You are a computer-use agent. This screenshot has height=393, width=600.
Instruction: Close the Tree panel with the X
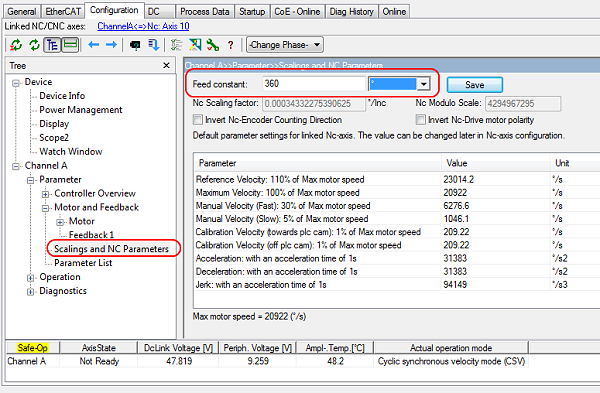pos(166,65)
